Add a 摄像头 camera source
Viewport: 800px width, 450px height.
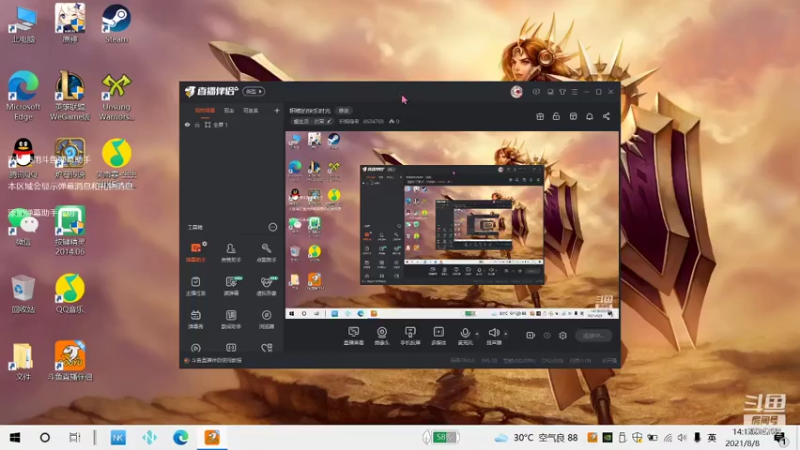tap(382, 336)
